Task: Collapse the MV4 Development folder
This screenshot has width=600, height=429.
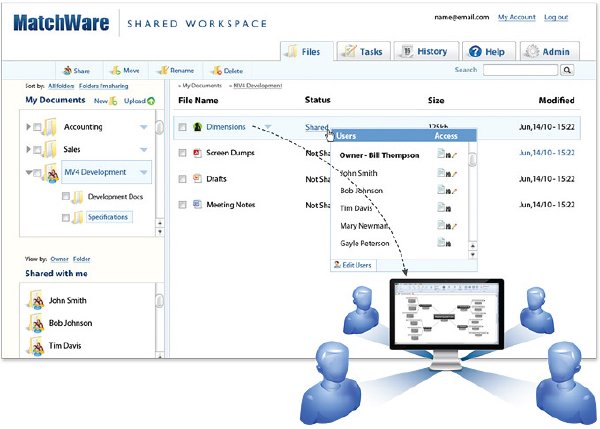Action: 29,172
